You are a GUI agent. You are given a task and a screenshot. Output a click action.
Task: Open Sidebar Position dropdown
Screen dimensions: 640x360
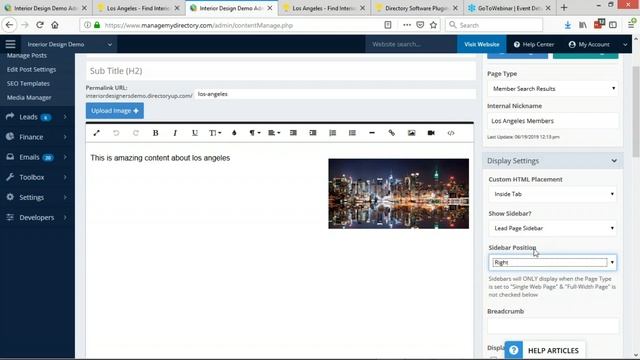[x=552, y=262]
